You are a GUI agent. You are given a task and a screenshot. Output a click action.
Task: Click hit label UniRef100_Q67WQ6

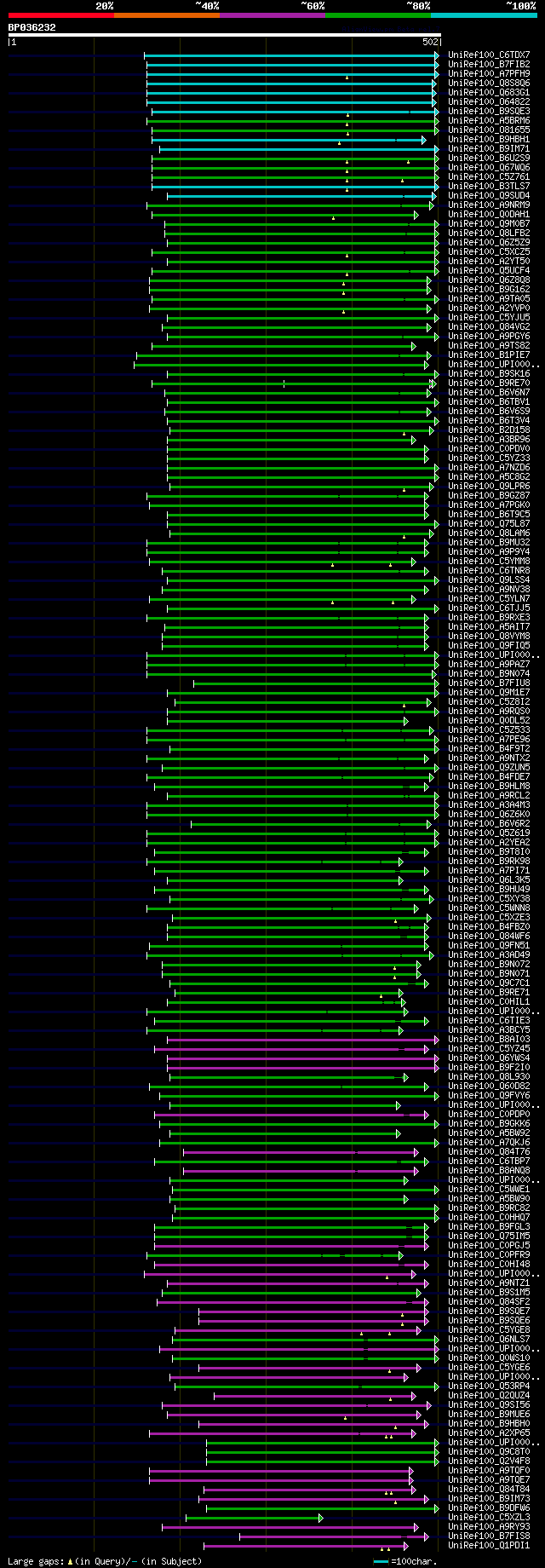tap(489, 167)
